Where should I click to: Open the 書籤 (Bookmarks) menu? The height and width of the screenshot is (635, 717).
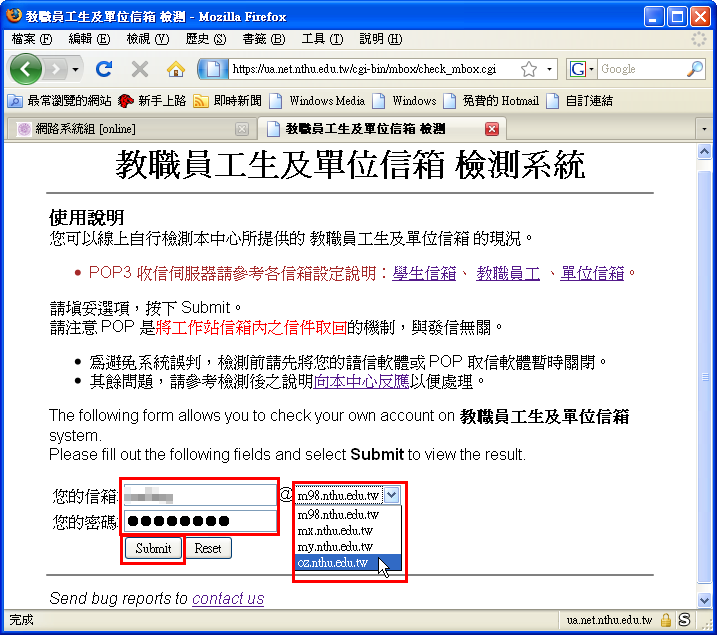262,39
